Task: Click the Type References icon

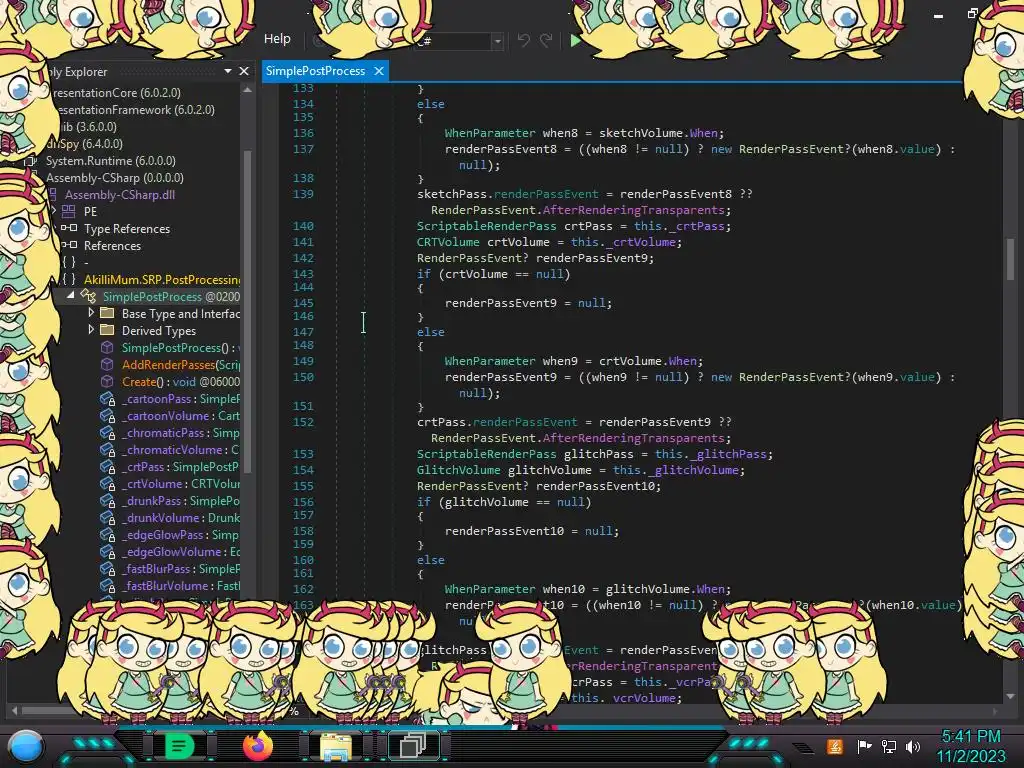Action: tap(69, 228)
